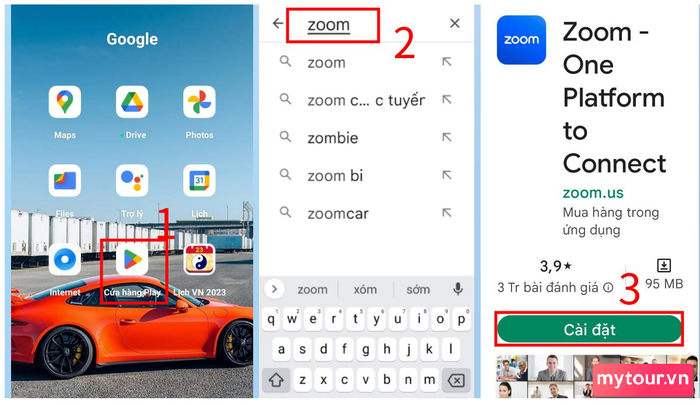700x405 pixels.
Task: Open the Google Maps app
Action: (x=65, y=102)
